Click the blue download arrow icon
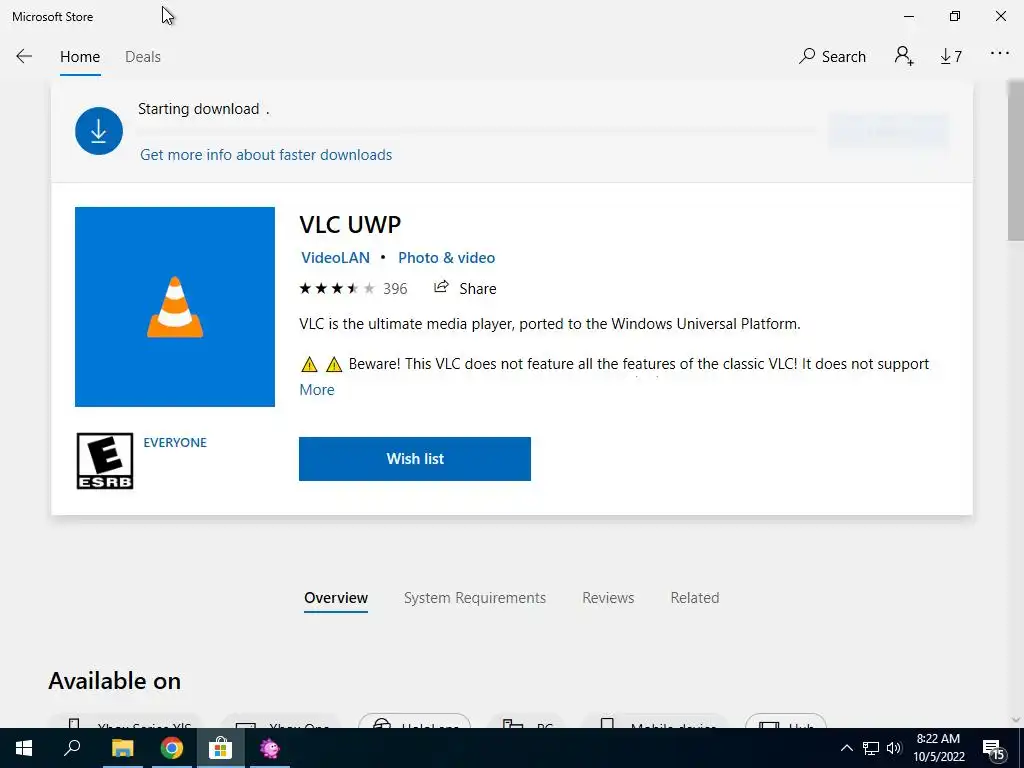This screenshot has width=1024, height=768. pos(99,131)
